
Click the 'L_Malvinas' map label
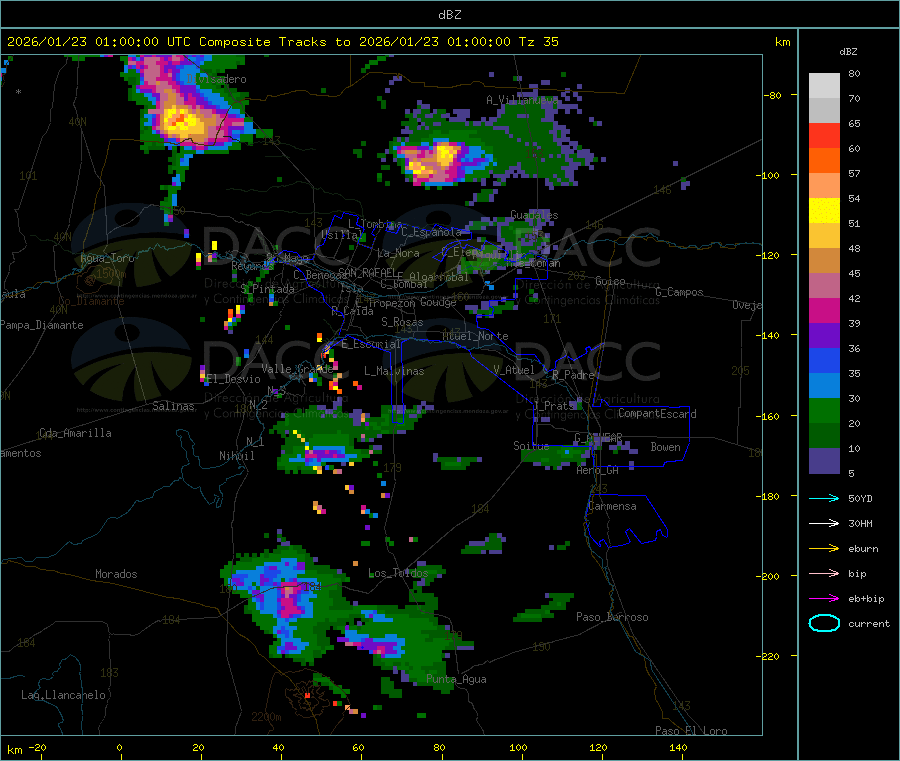coord(394,371)
